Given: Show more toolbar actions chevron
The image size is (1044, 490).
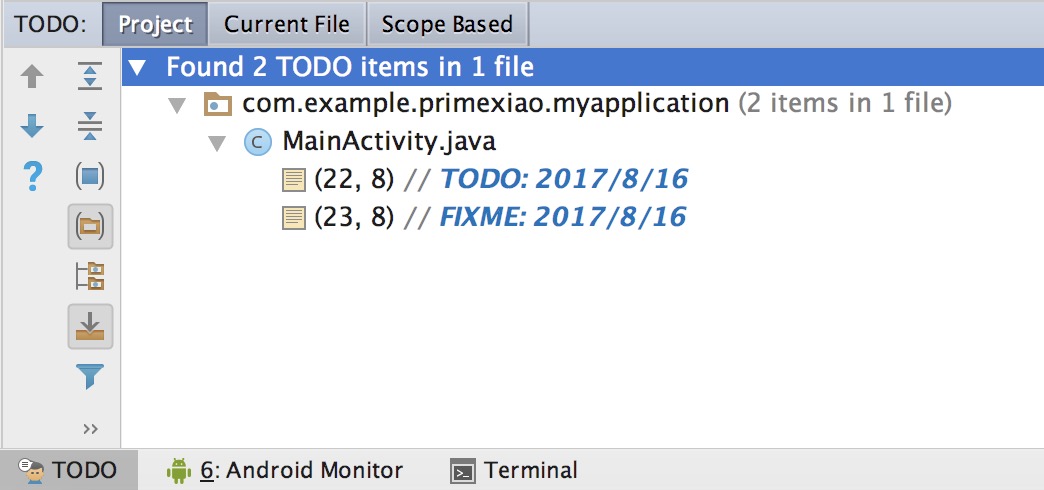Looking at the screenshot, I should pos(91,429).
